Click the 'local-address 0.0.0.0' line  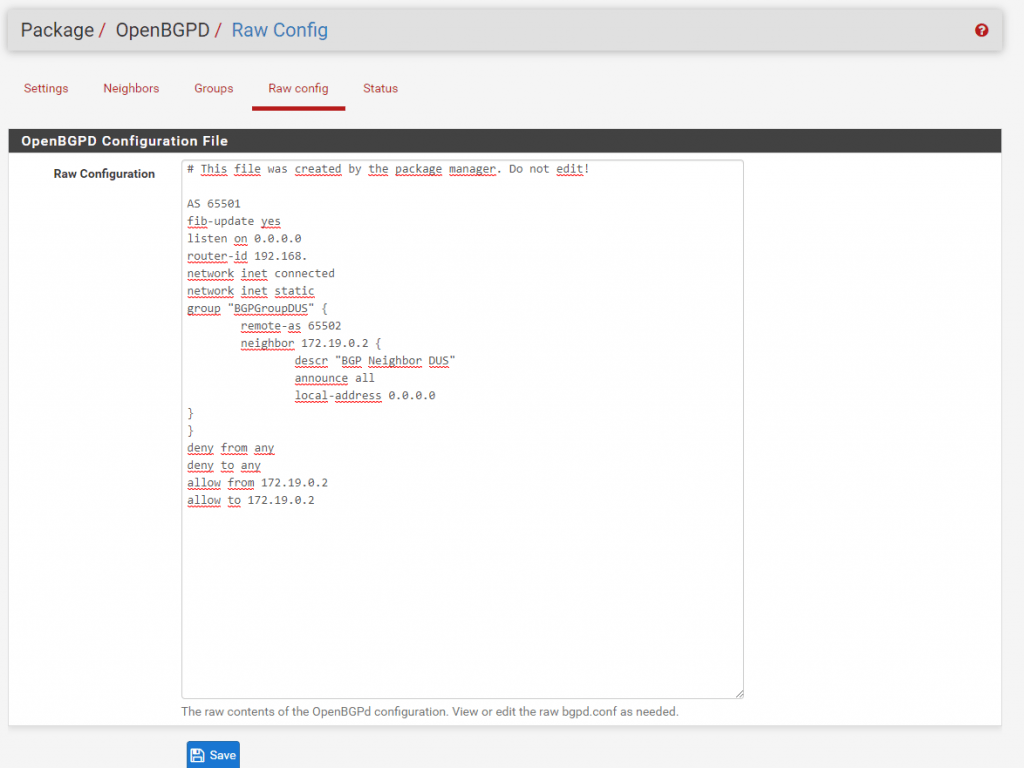point(364,395)
